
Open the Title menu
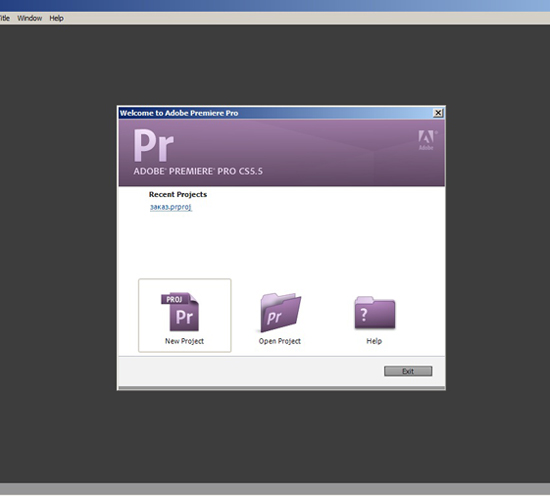pos(5,18)
